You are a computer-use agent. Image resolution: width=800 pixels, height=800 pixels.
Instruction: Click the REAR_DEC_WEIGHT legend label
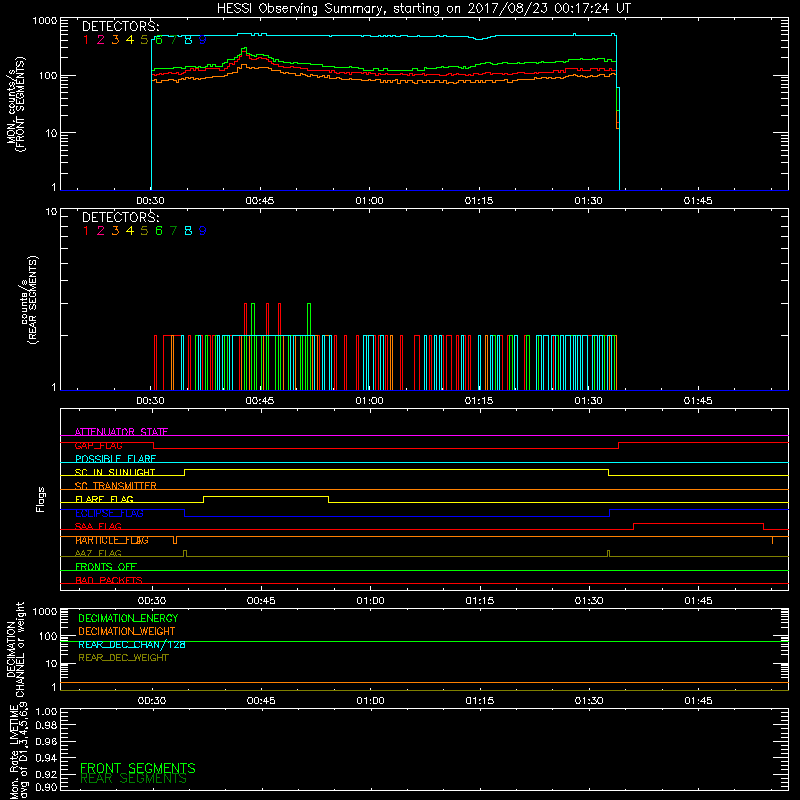click(123, 658)
